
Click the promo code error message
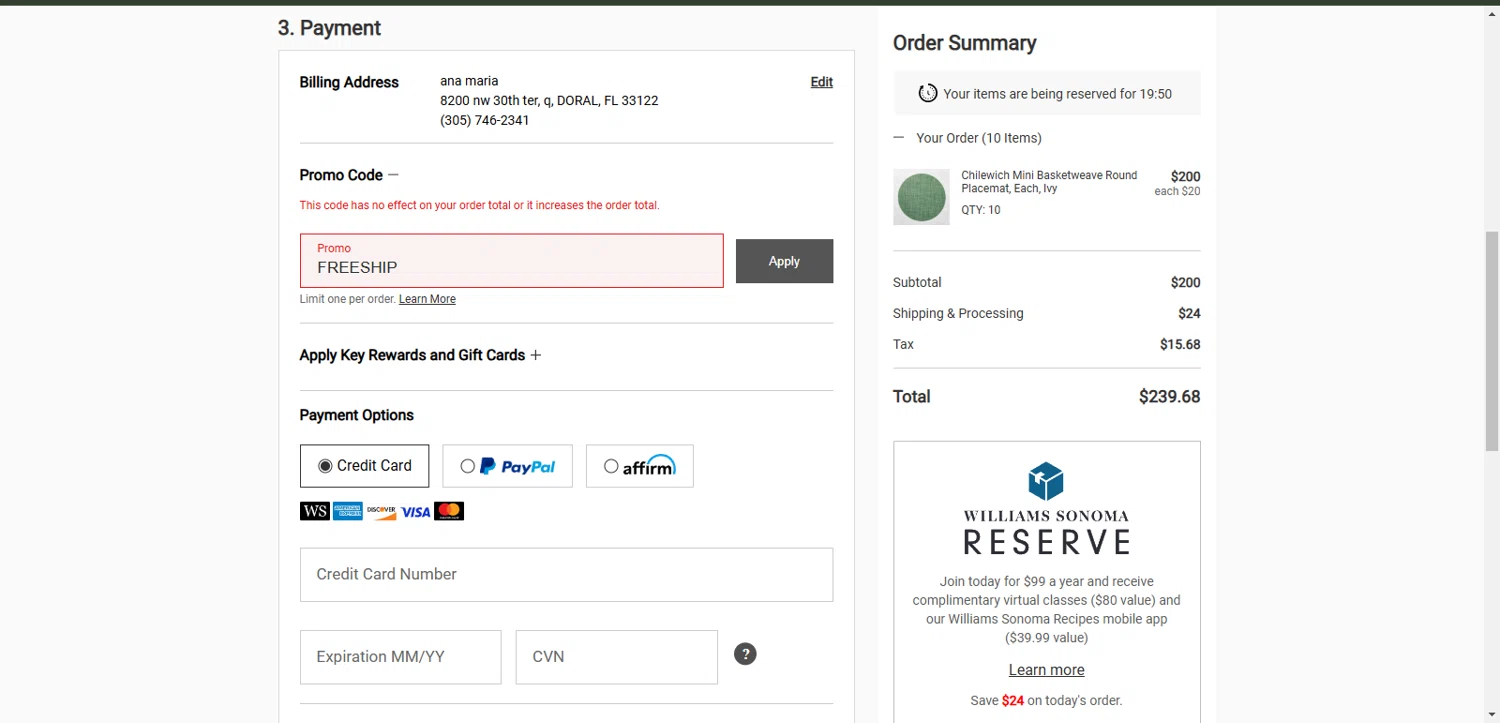click(479, 205)
